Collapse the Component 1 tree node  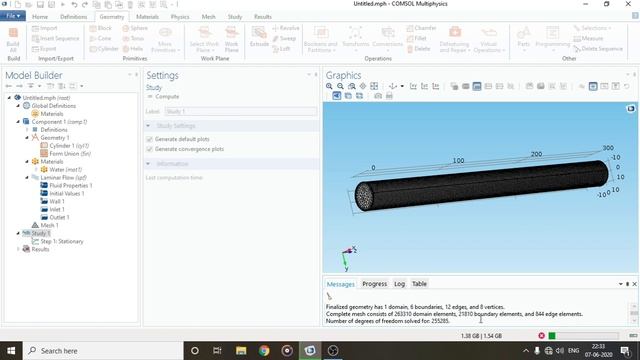(18, 122)
